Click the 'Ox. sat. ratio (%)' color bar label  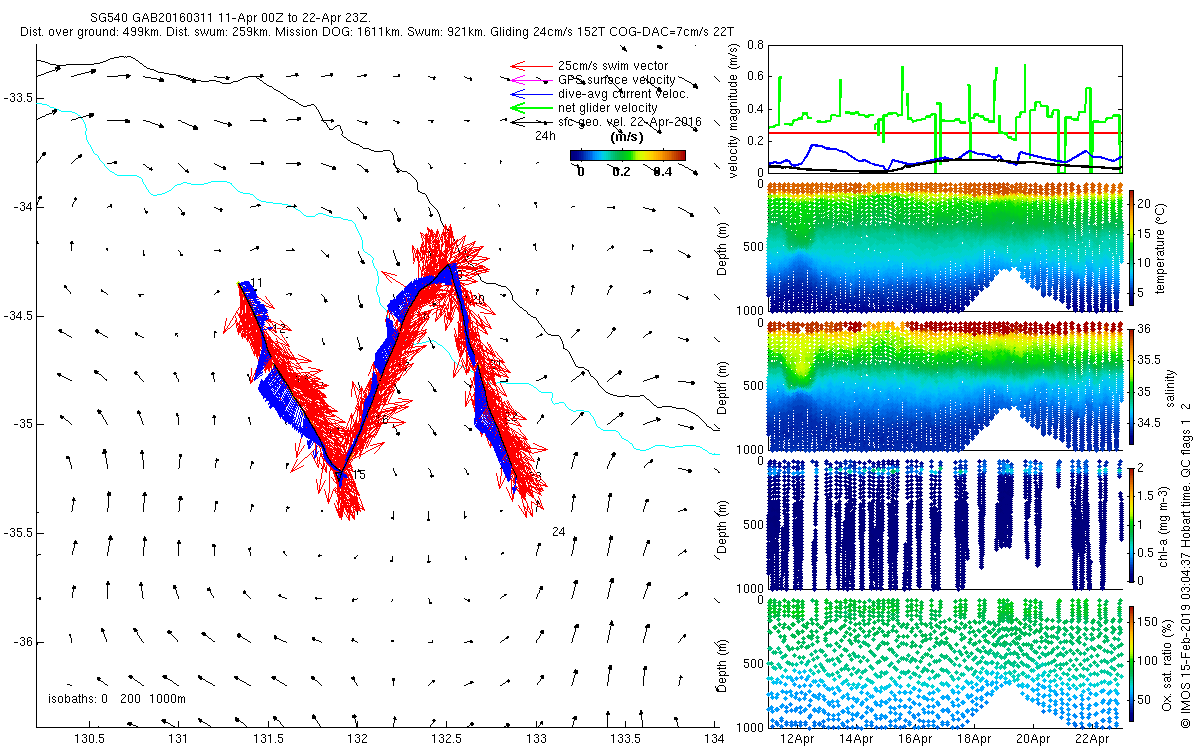(x=1167, y=663)
